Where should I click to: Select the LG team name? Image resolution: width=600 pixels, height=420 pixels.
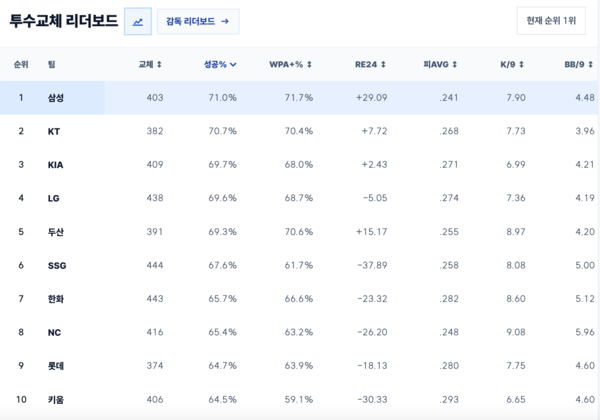click(54, 198)
